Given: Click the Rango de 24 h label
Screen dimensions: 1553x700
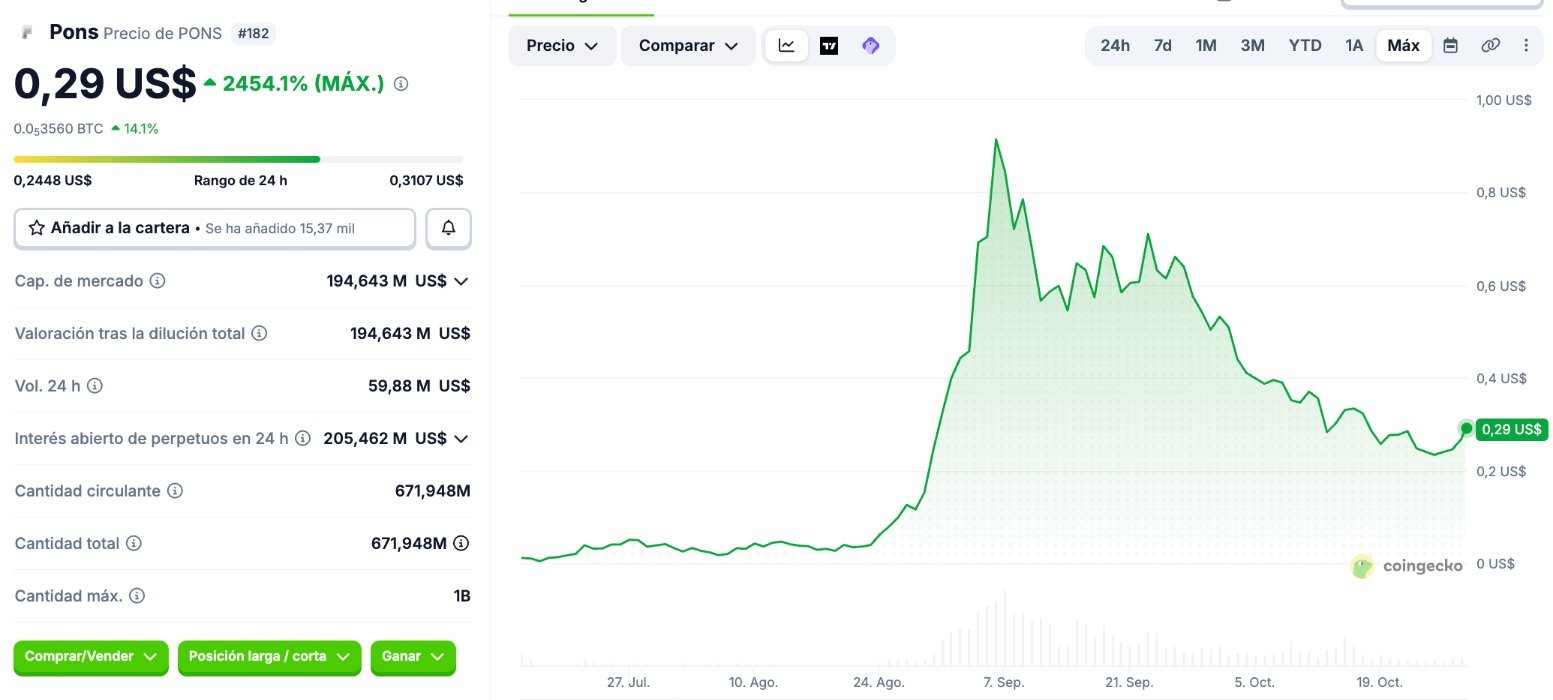Looking at the screenshot, I should (x=240, y=181).
